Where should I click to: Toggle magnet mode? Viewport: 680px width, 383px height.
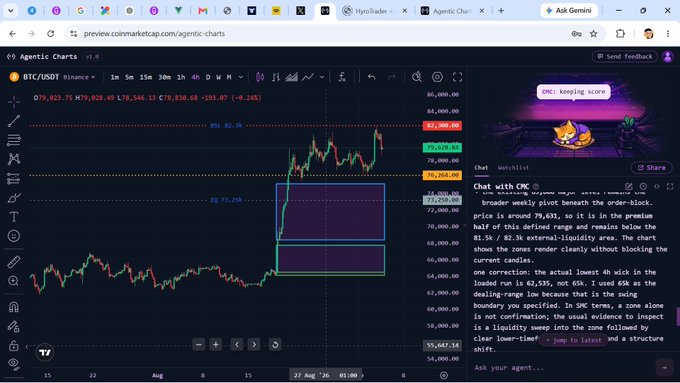pyautogui.click(x=14, y=307)
